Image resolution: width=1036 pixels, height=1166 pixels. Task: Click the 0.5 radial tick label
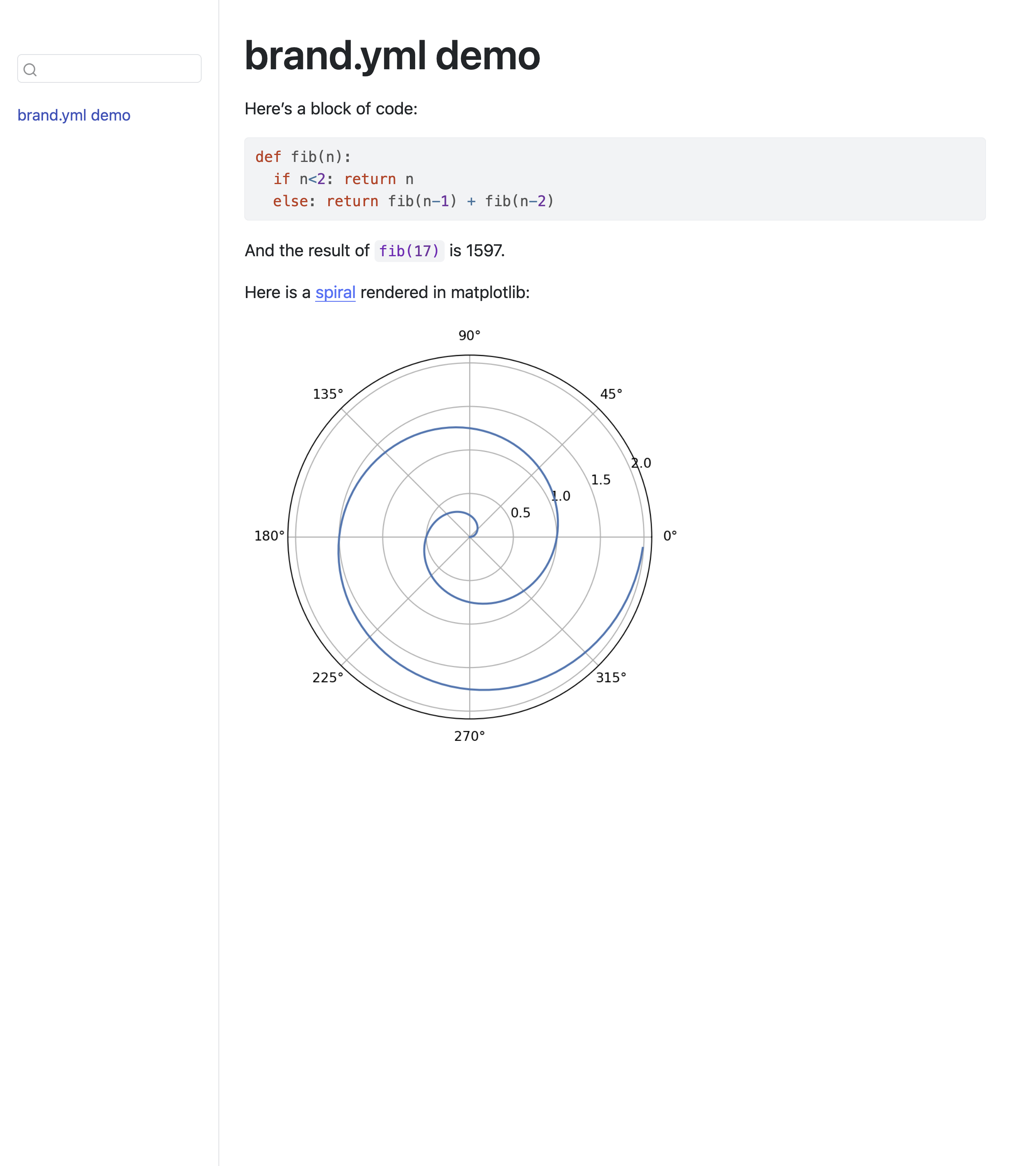click(x=520, y=513)
